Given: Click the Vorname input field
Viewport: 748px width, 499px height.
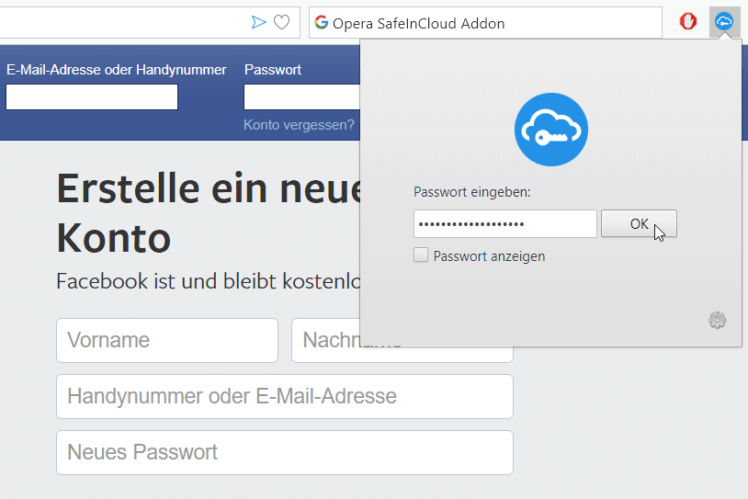Looking at the screenshot, I should (x=167, y=341).
